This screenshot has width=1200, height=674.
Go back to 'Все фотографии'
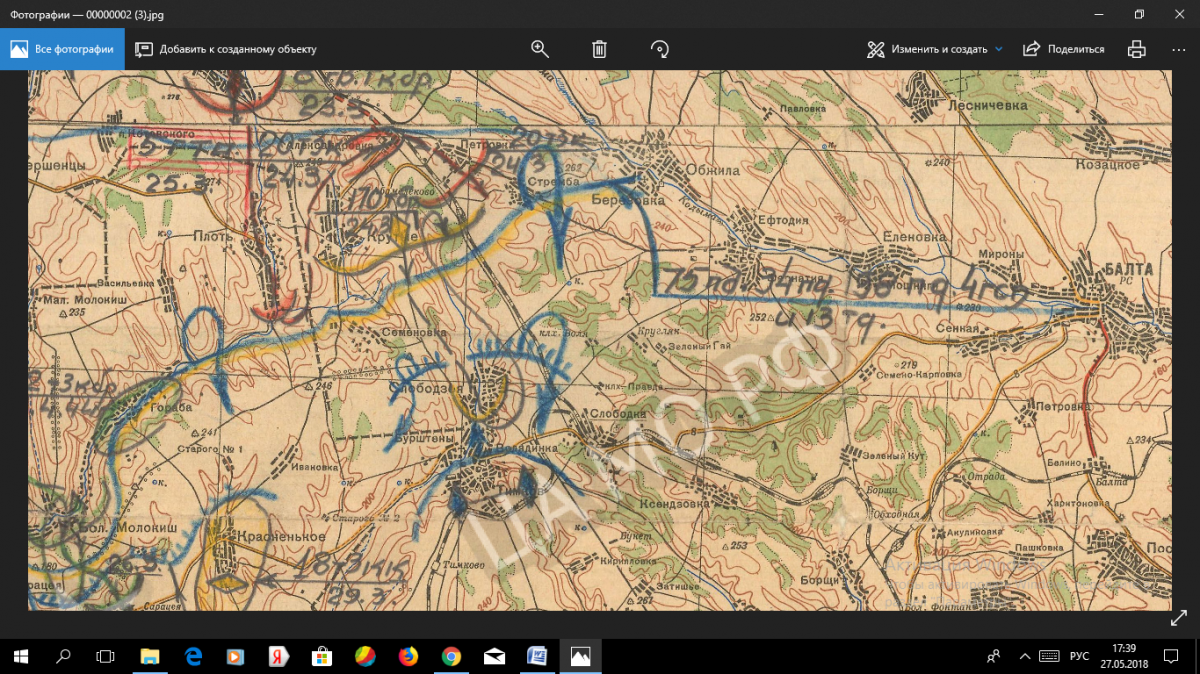click(62, 49)
